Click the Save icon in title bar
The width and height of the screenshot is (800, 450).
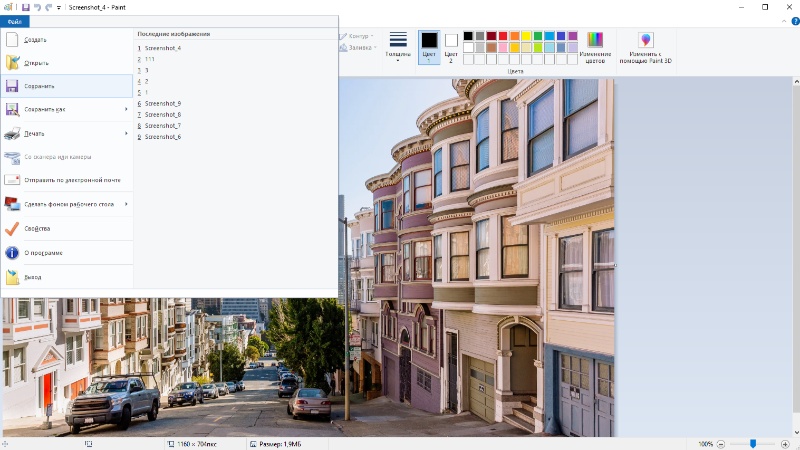click(26, 7)
